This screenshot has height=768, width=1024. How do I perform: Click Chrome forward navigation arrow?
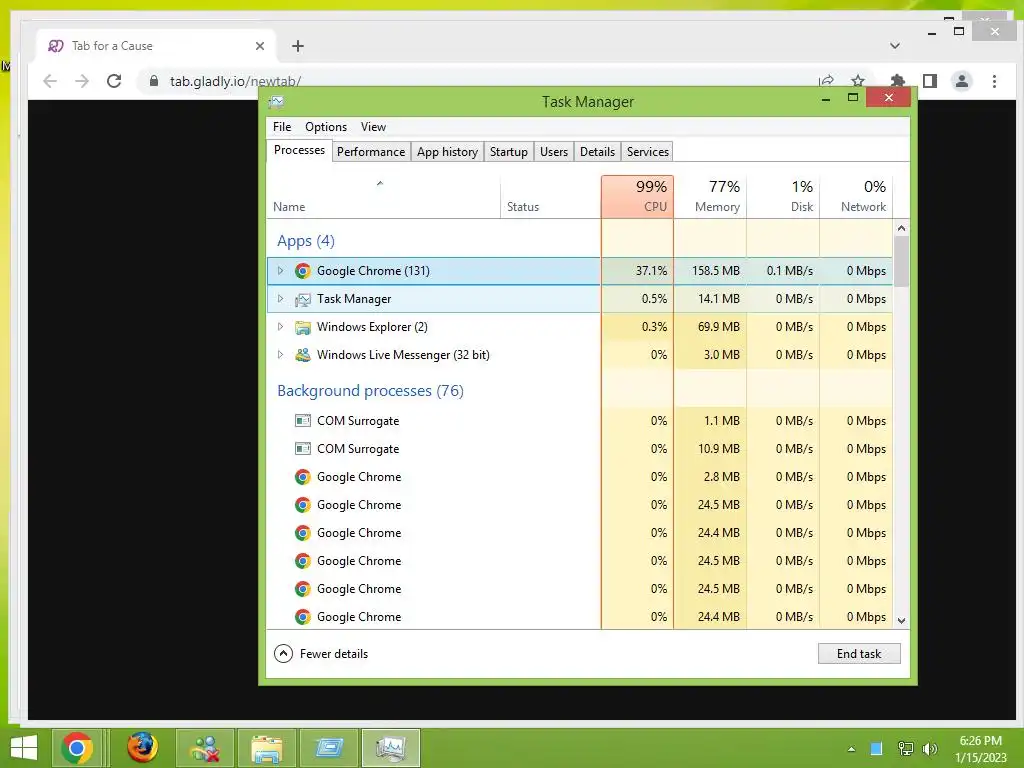click(82, 81)
